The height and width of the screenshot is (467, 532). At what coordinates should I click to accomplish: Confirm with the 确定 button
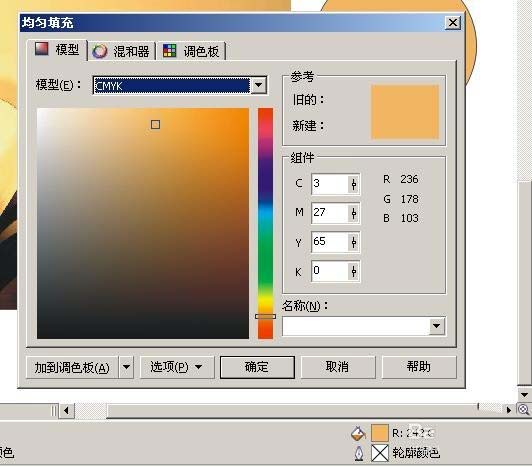(x=257, y=367)
